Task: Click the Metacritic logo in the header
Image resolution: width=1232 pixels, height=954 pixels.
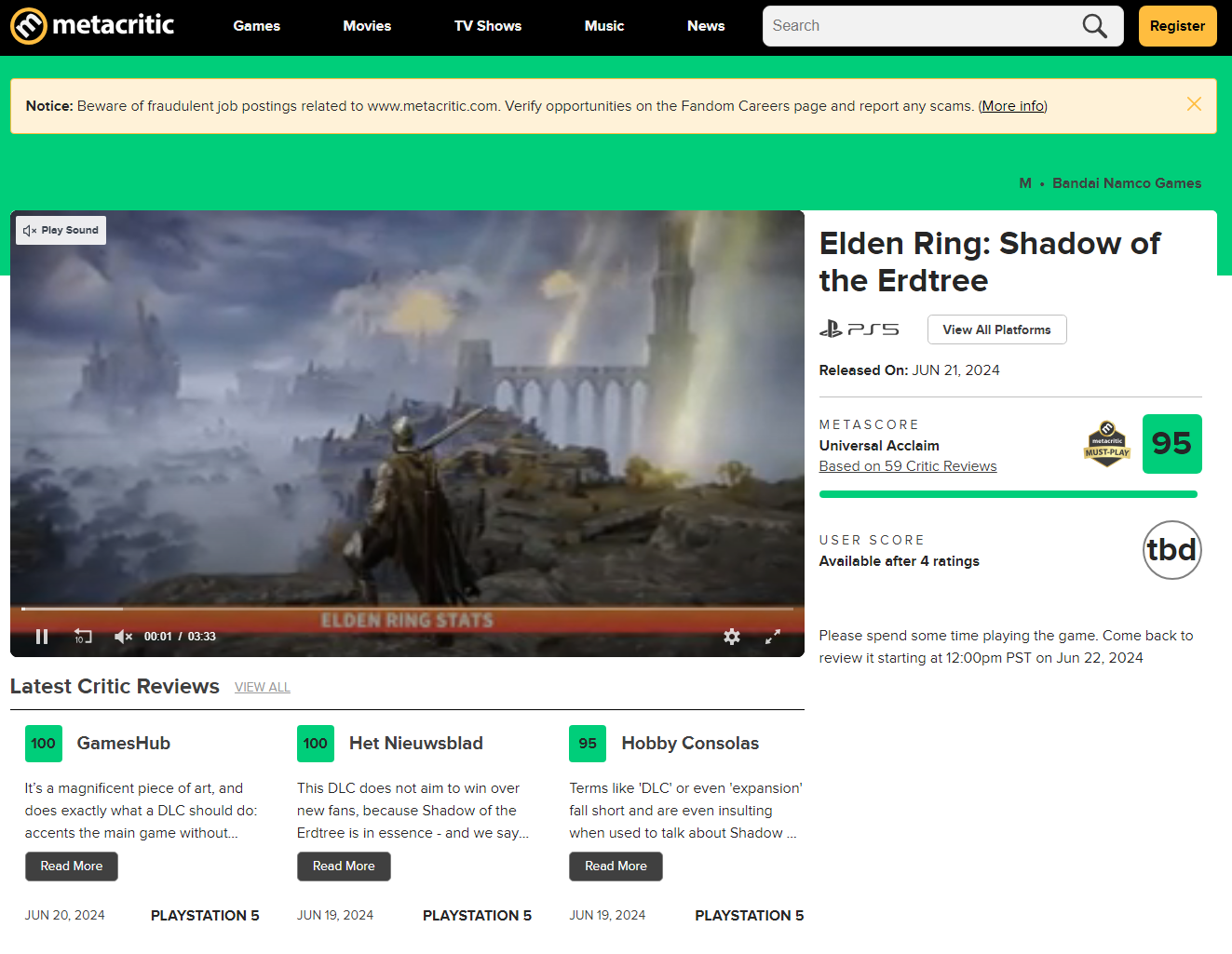Action: coord(92,26)
